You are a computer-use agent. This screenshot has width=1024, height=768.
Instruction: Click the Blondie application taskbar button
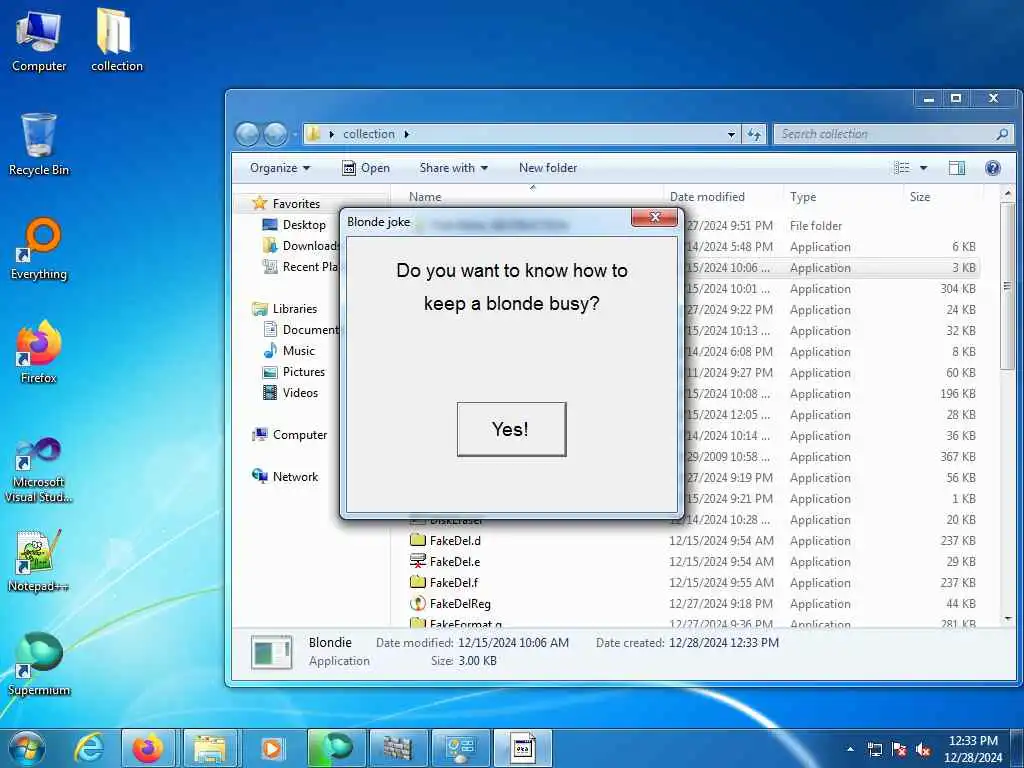click(522, 748)
